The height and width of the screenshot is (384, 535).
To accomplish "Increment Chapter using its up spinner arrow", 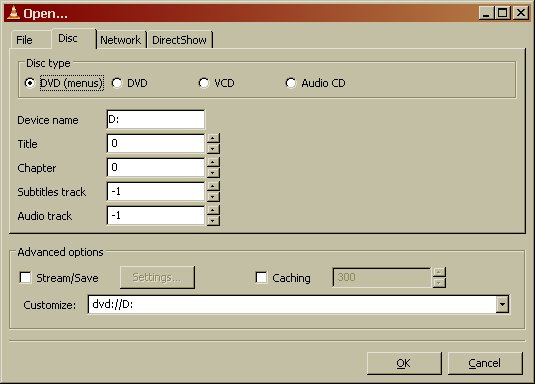I will coord(213,162).
